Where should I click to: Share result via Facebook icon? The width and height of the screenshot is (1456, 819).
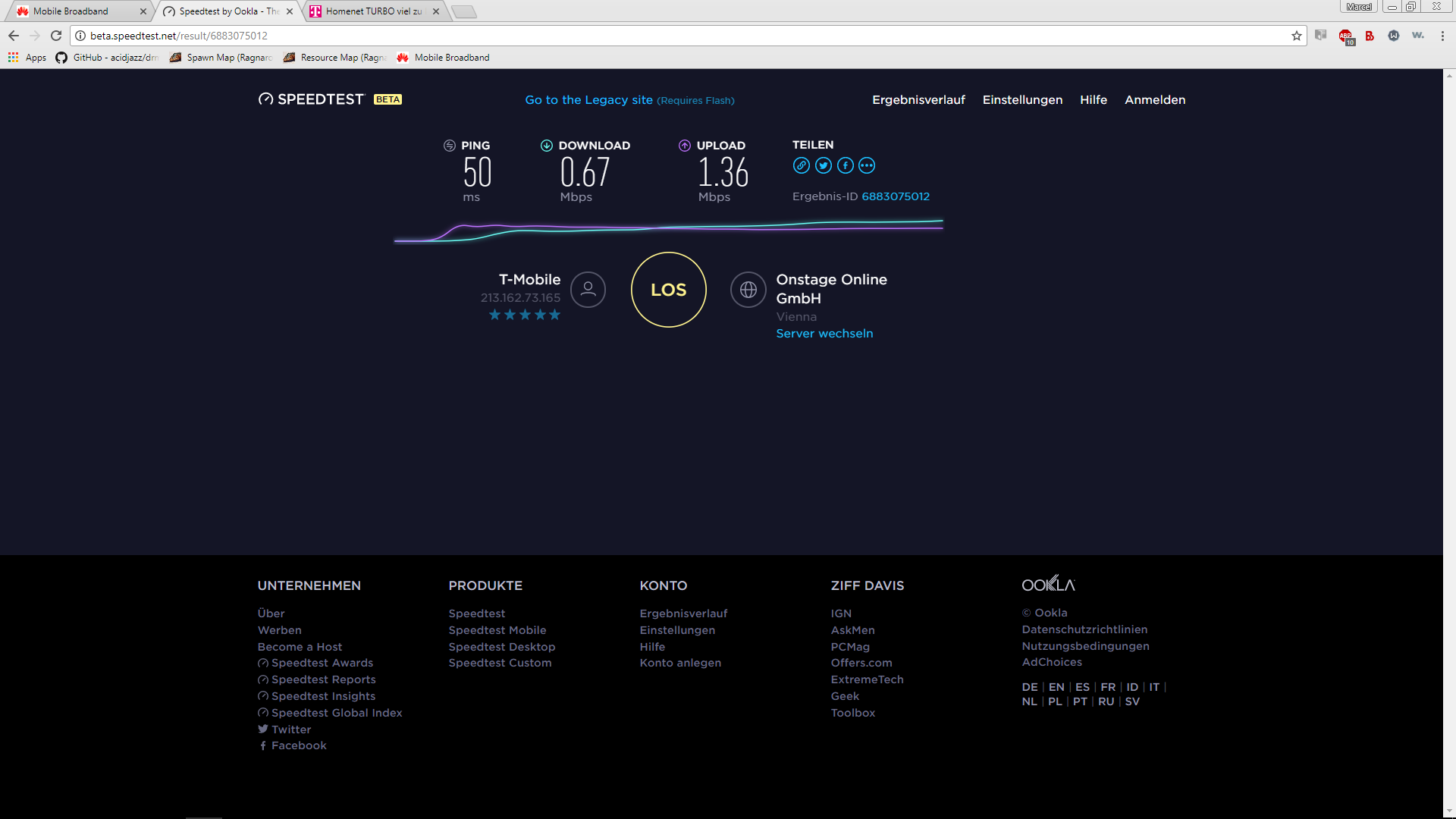pyautogui.click(x=846, y=165)
